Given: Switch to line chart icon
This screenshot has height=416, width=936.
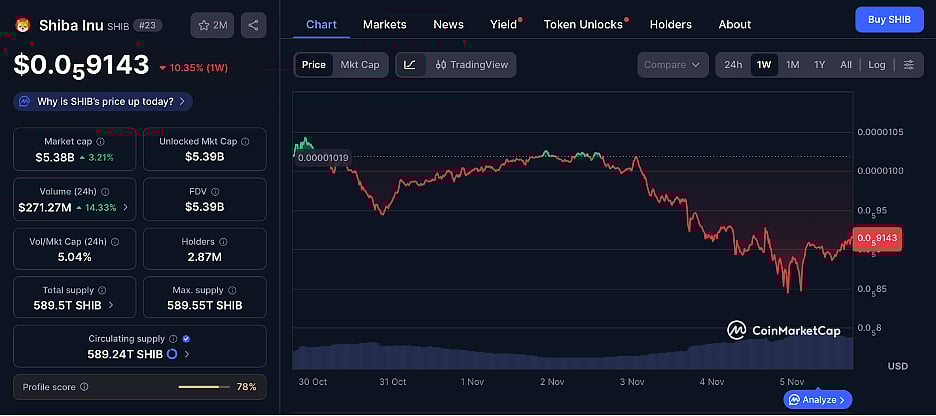Looking at the screenshot, I should coord(410,64).
